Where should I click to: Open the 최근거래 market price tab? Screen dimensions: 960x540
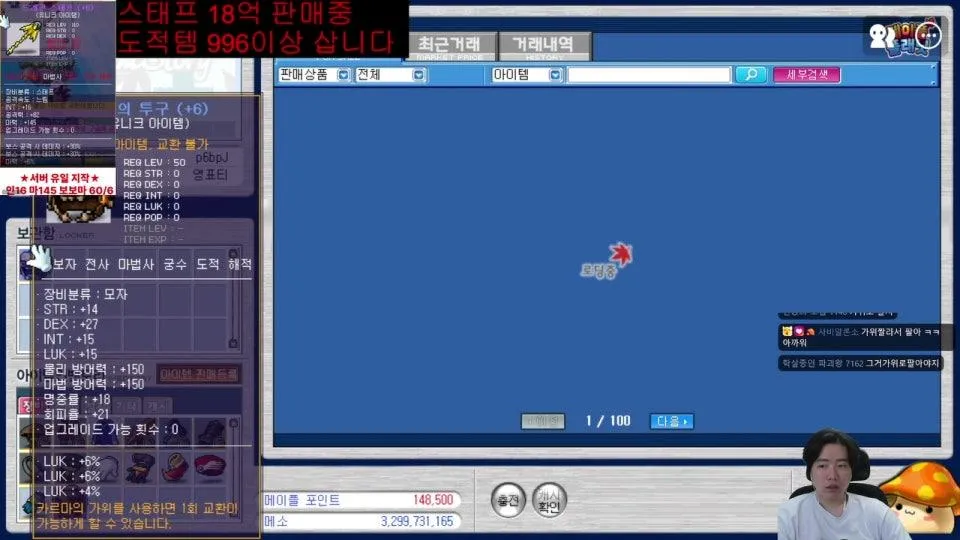point(449,47)
